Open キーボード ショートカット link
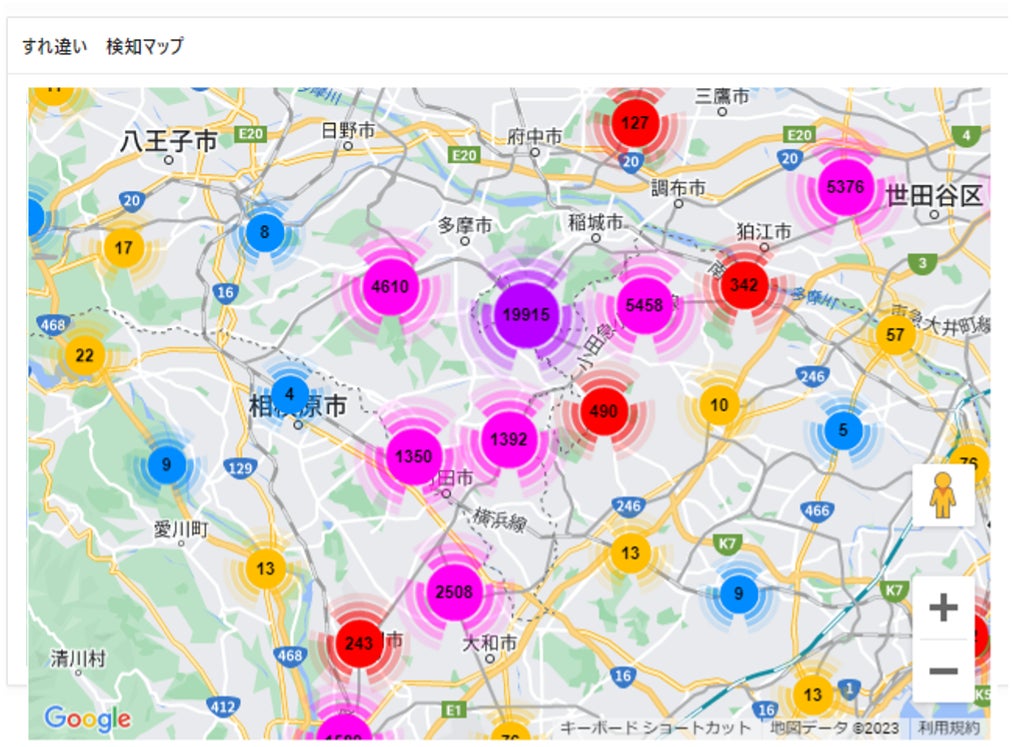This screenshot has height=747, width=1012. [x=655, y=728]
